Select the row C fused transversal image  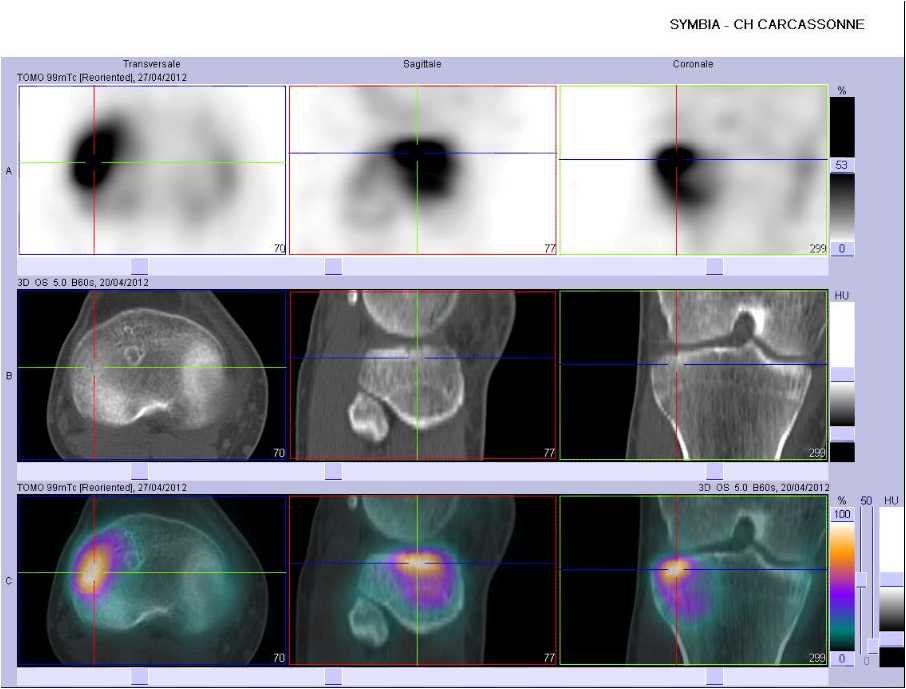pos(152,580)
